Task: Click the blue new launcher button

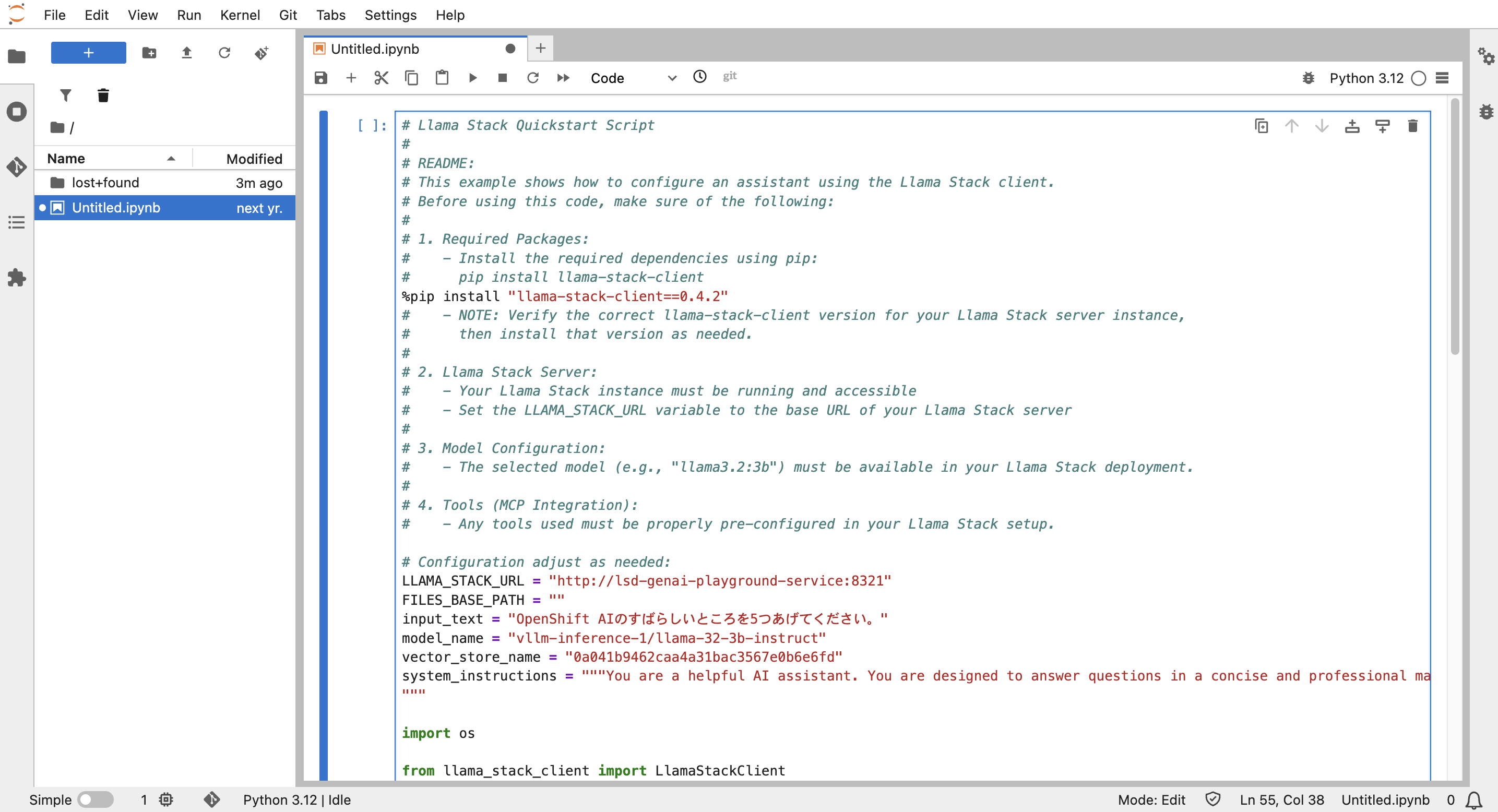Action: pyautogui.click(x=88, y=53)
